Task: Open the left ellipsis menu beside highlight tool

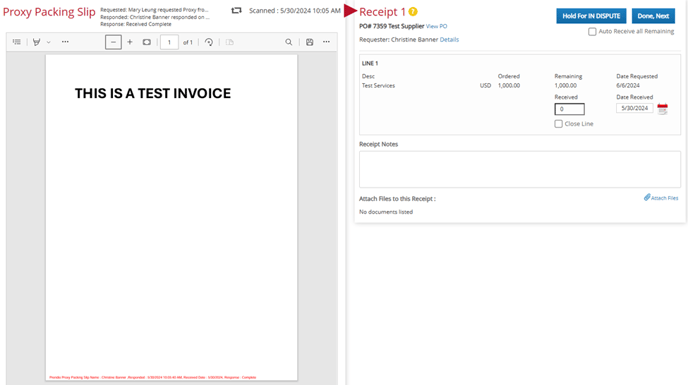Action: pyautogui.click(x=65, y=42)
